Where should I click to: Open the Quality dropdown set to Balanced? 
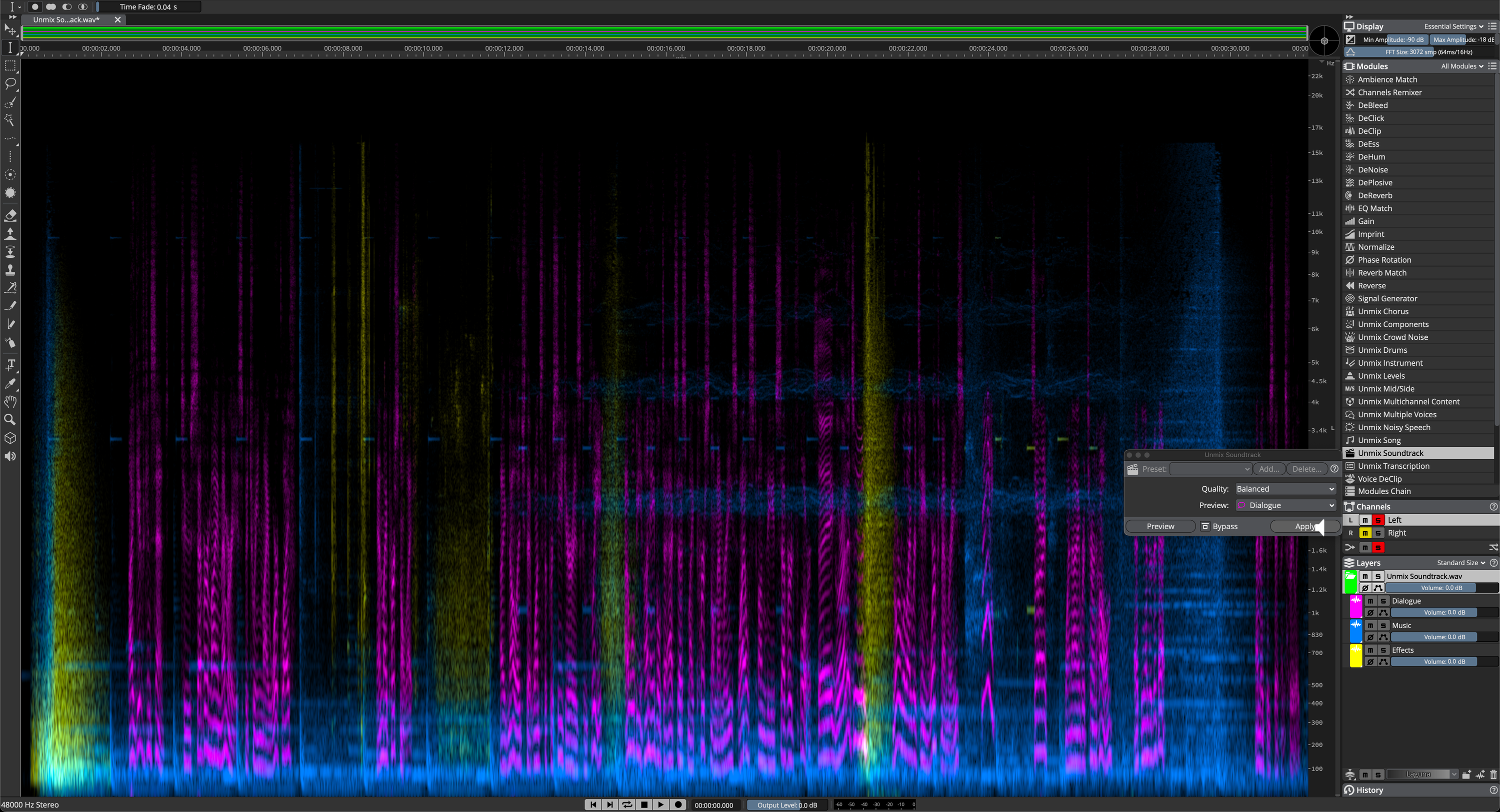pyautogui.click(x=1284, y=489)
